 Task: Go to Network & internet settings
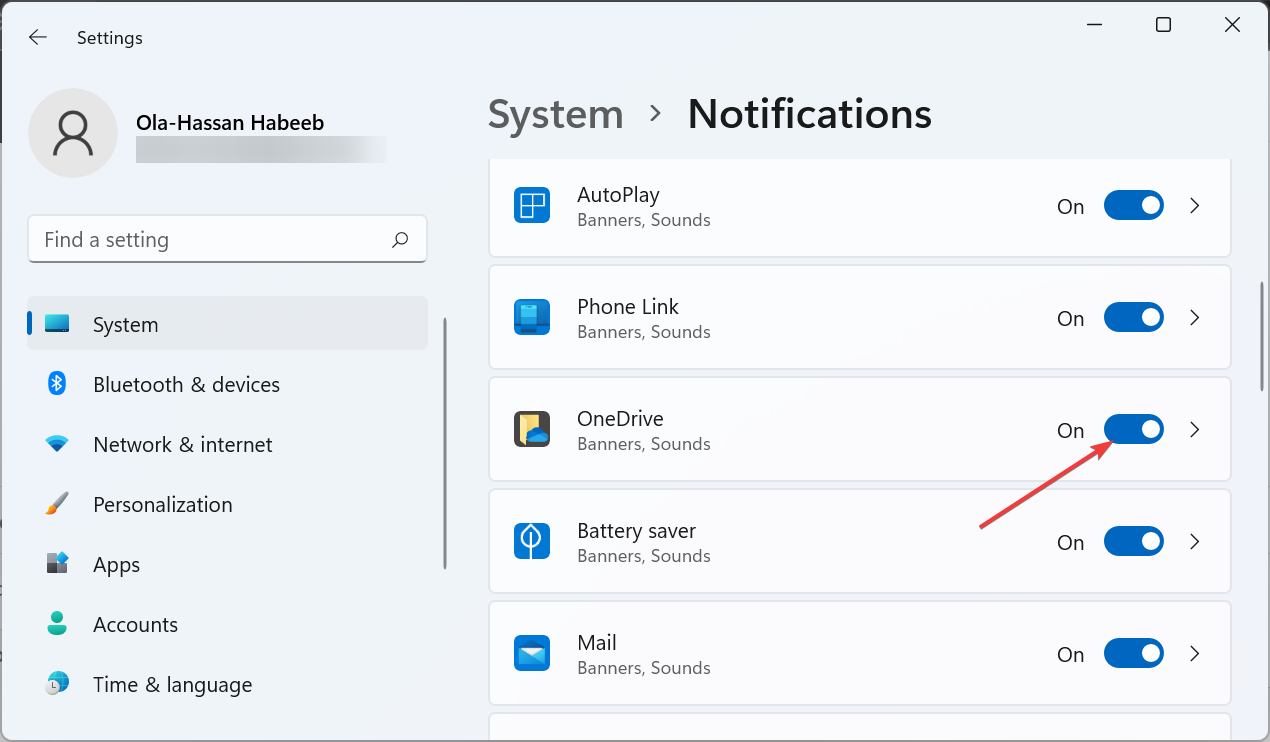(x=227, y=444)
